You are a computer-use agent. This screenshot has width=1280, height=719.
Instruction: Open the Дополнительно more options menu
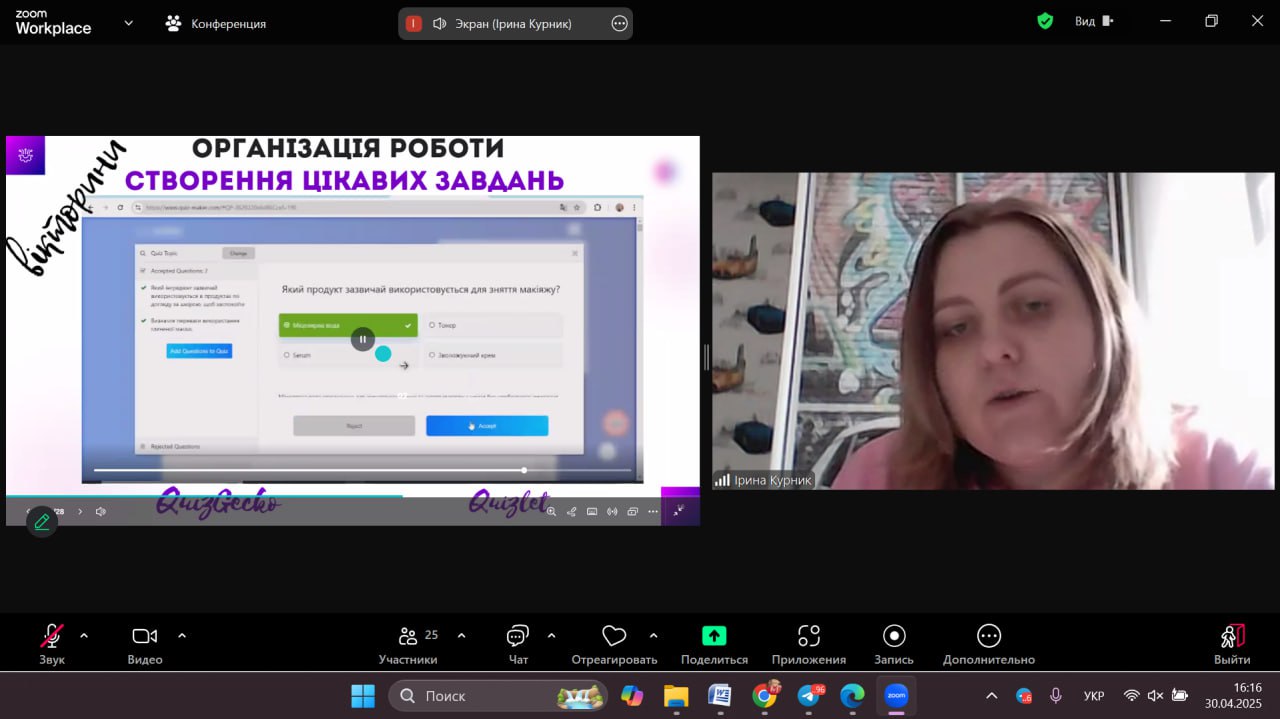click(988, 637)
